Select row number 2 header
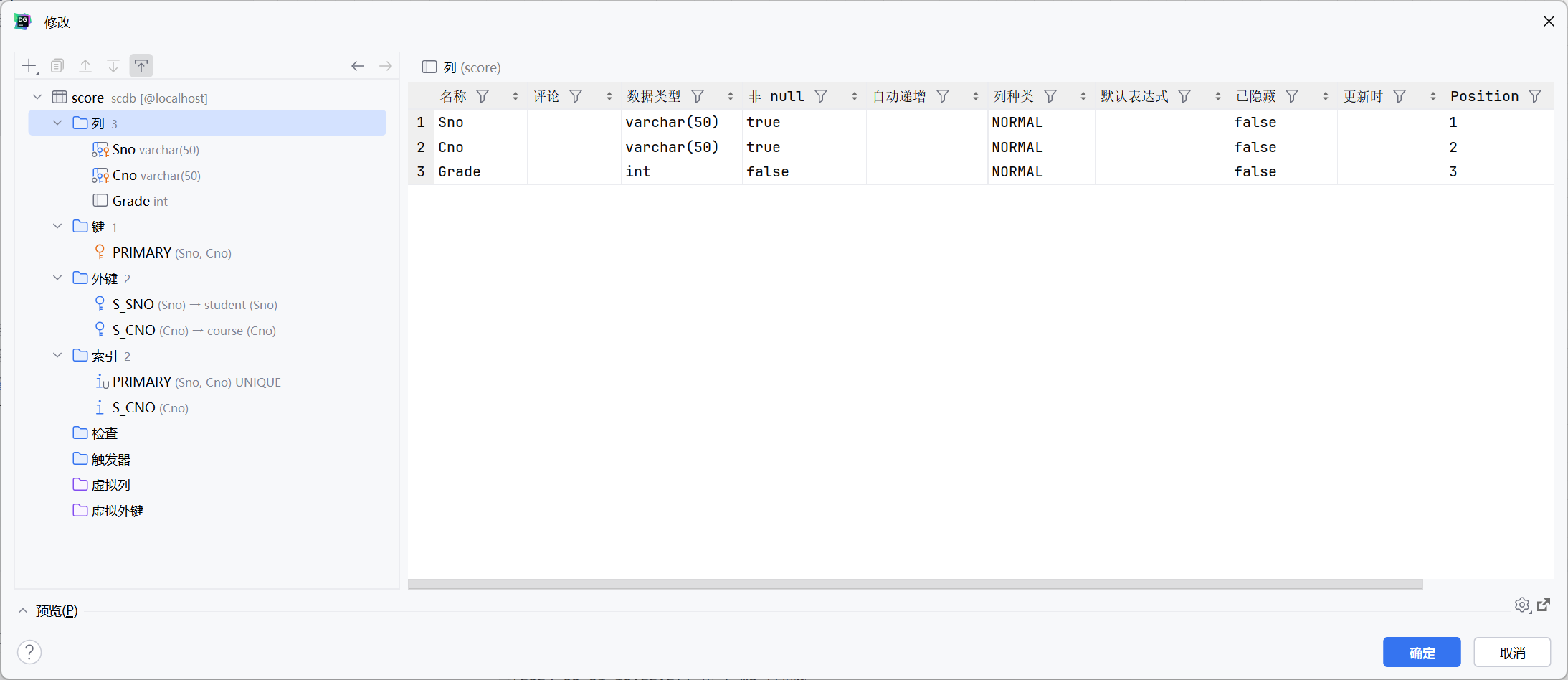Viewport: 1568px width, 680px height. coord(421,147)
